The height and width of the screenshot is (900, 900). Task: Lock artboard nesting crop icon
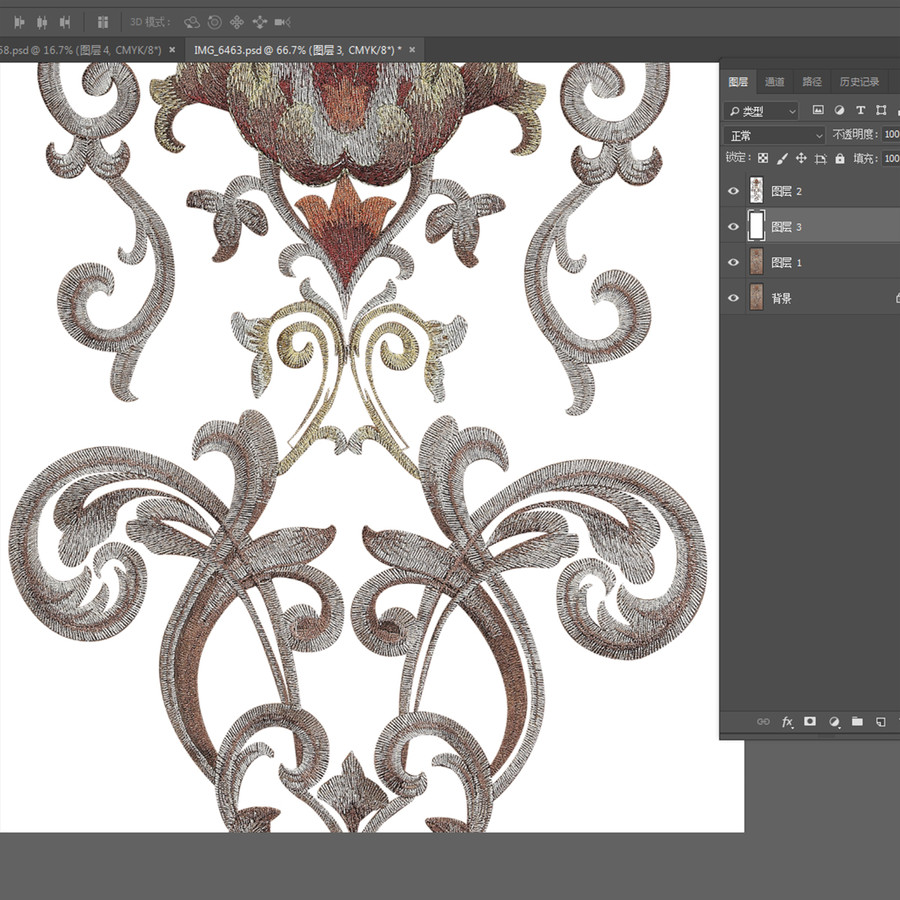pos(820,158)
